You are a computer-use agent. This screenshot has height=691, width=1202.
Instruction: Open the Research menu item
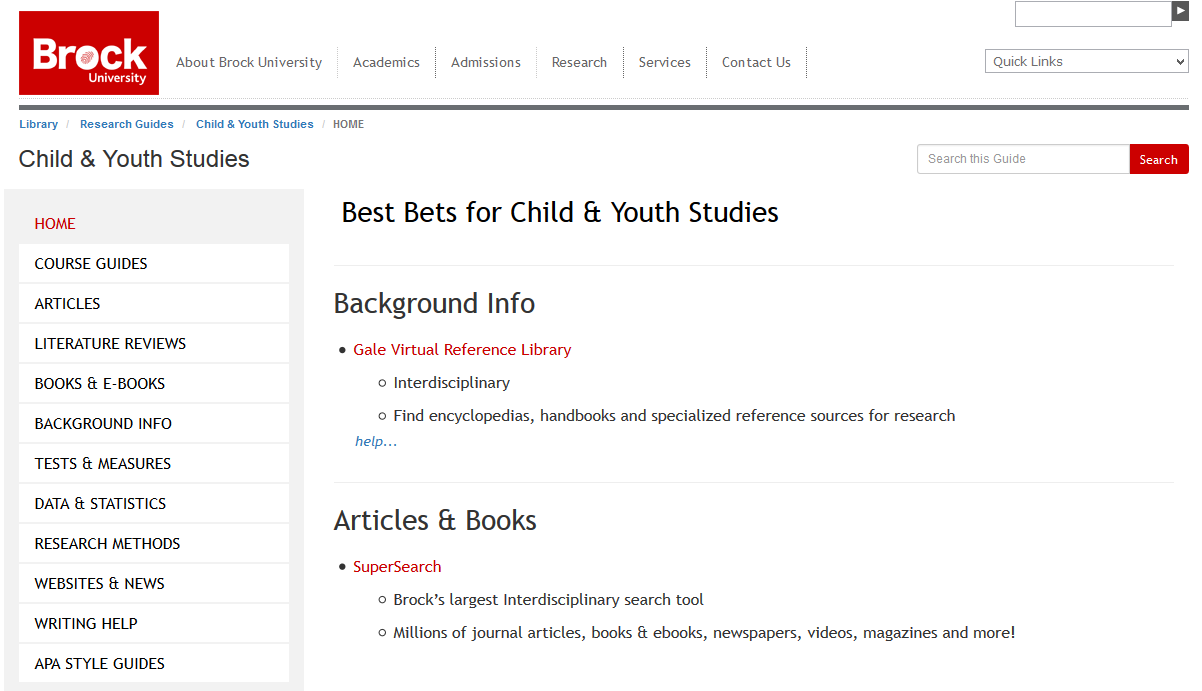pyautogui.click(x=579, y=62)
